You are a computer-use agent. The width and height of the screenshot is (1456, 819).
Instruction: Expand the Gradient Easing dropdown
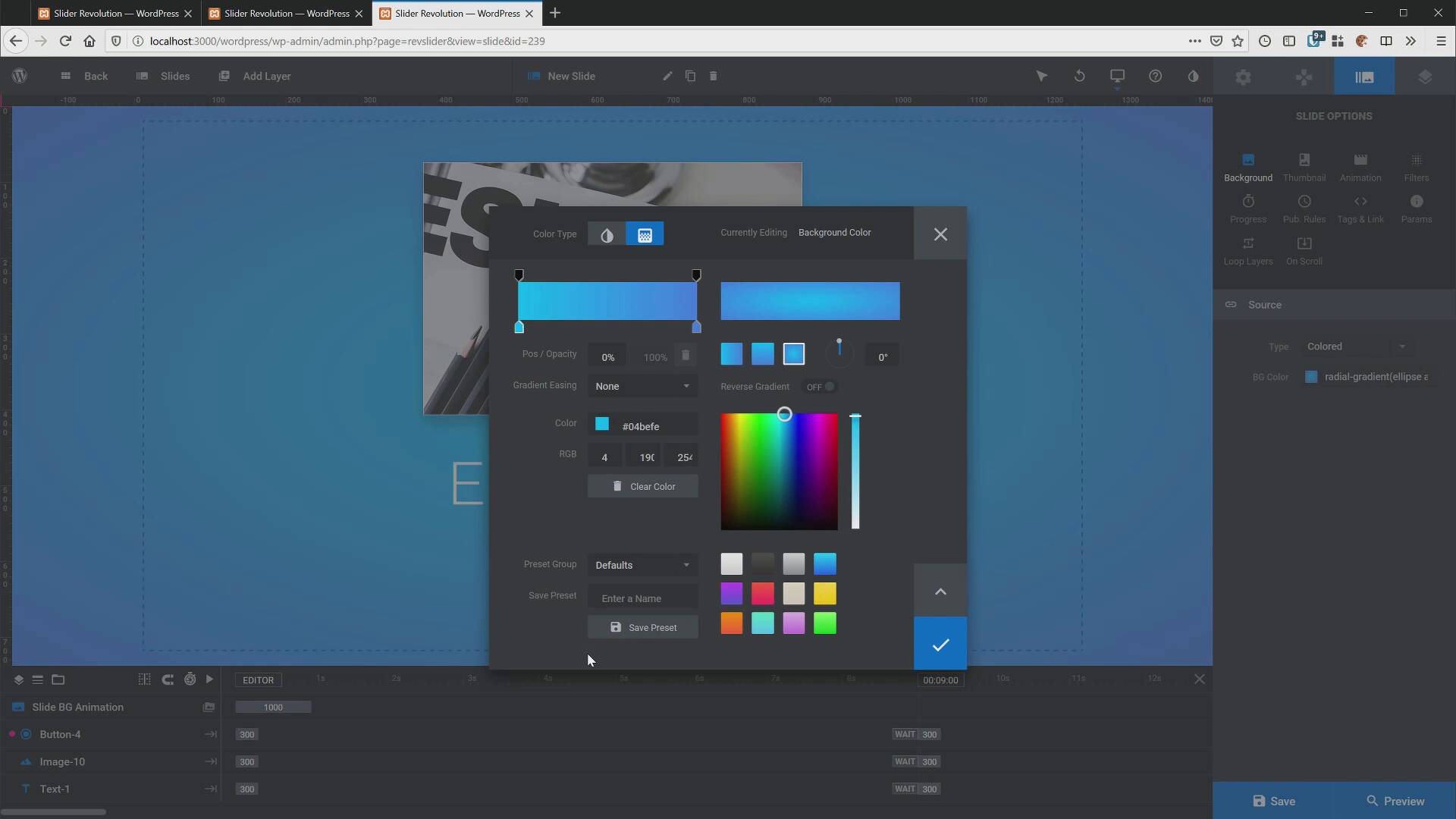[x=641, y=386]
